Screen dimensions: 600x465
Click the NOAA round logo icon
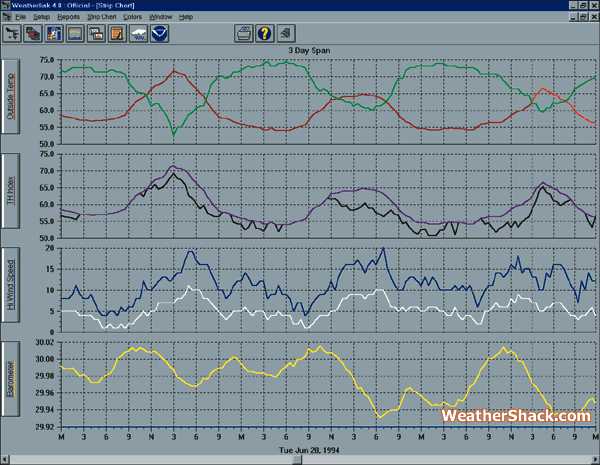162,35
